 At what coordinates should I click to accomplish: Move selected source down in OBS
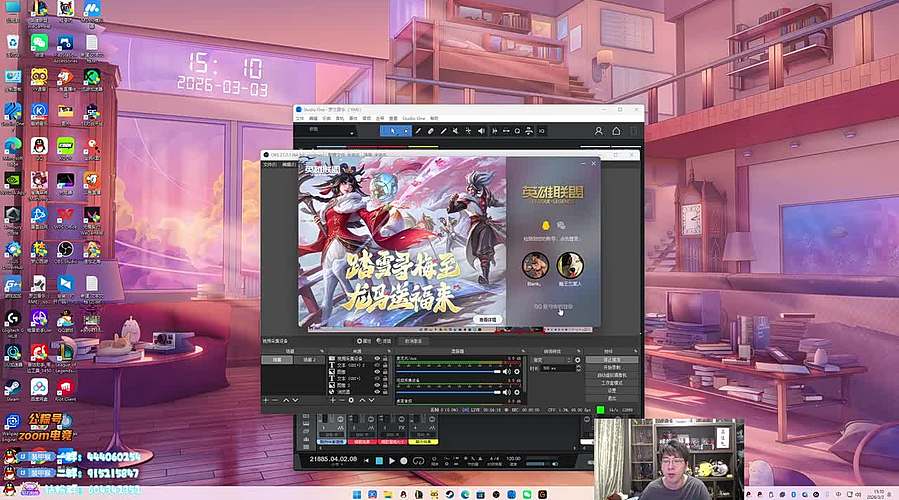[x=372, y=400]
